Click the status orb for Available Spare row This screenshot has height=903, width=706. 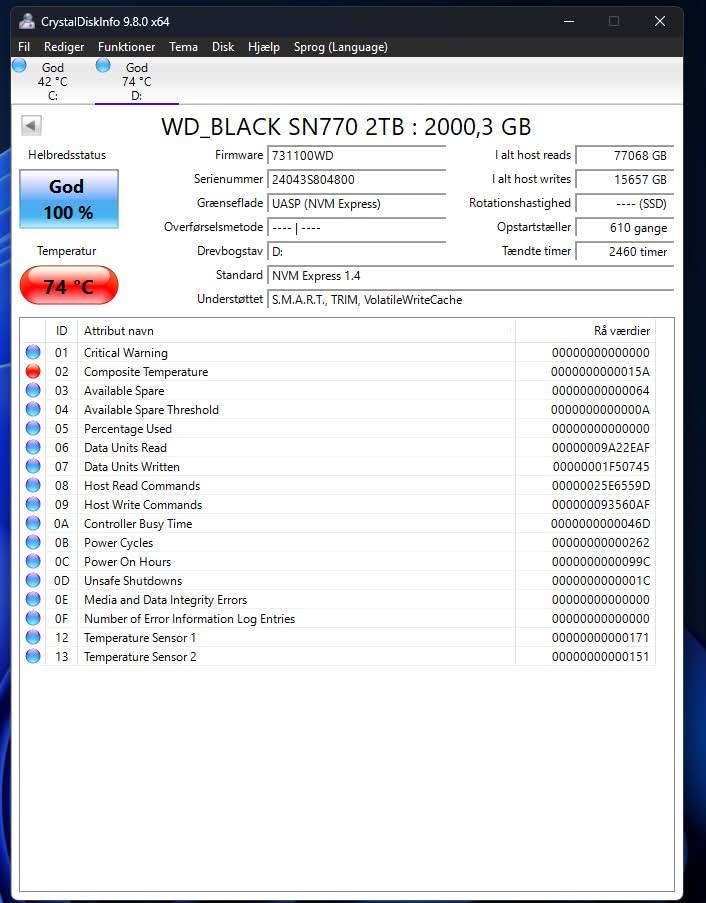point(33,390)
